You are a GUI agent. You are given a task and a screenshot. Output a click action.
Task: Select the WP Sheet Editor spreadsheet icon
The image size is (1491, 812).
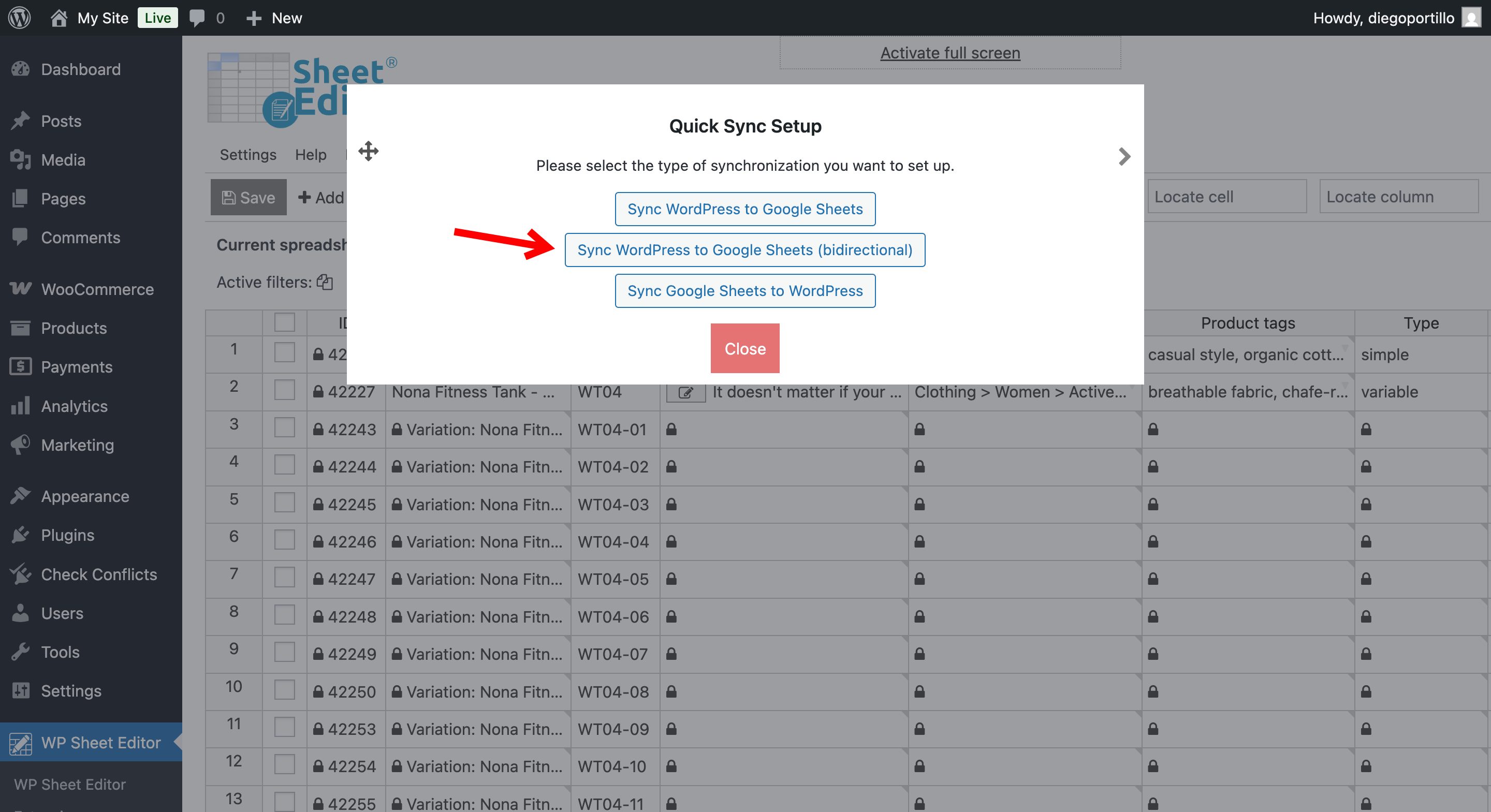click(21, 743)
